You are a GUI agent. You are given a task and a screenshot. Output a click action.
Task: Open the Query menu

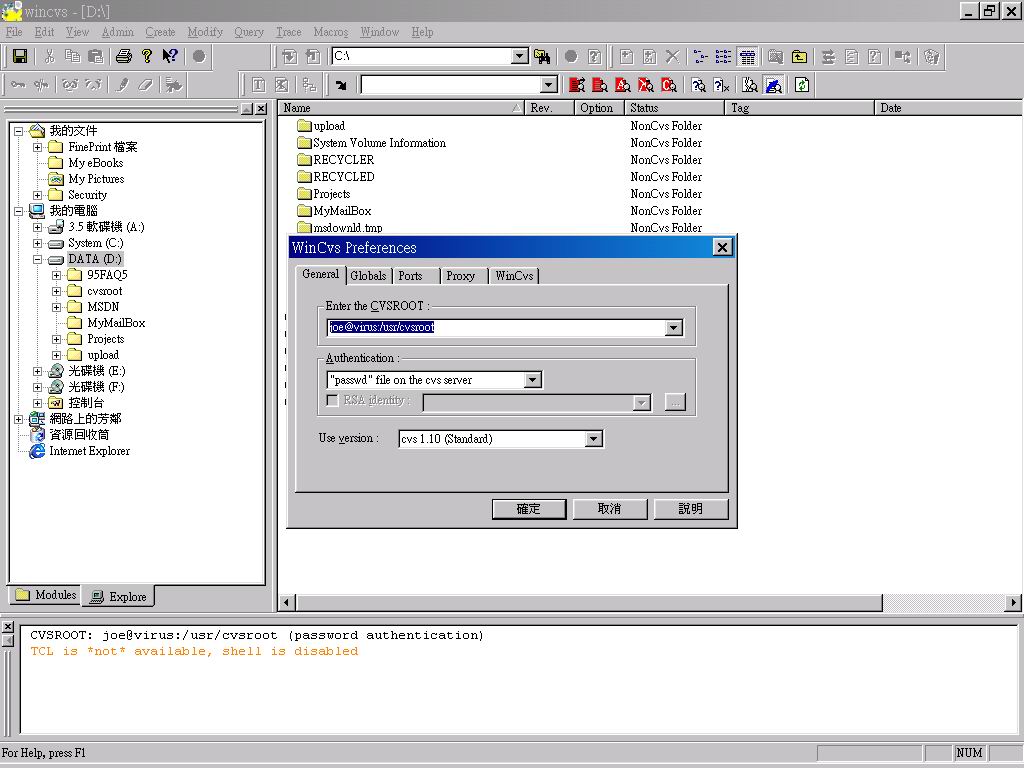(249, 32)
